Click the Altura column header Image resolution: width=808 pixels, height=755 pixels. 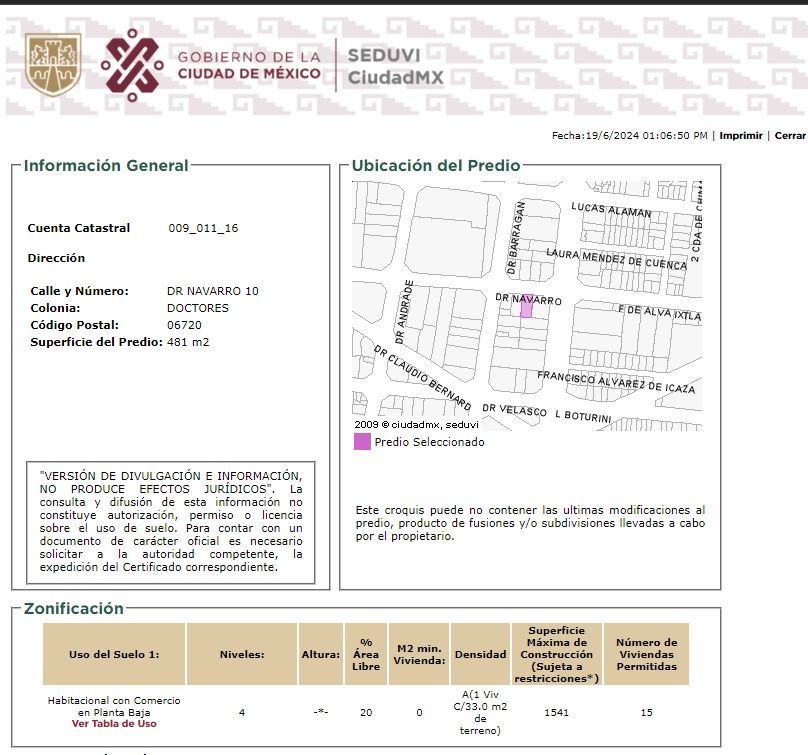pyautogui.click(x=321, y=654)
